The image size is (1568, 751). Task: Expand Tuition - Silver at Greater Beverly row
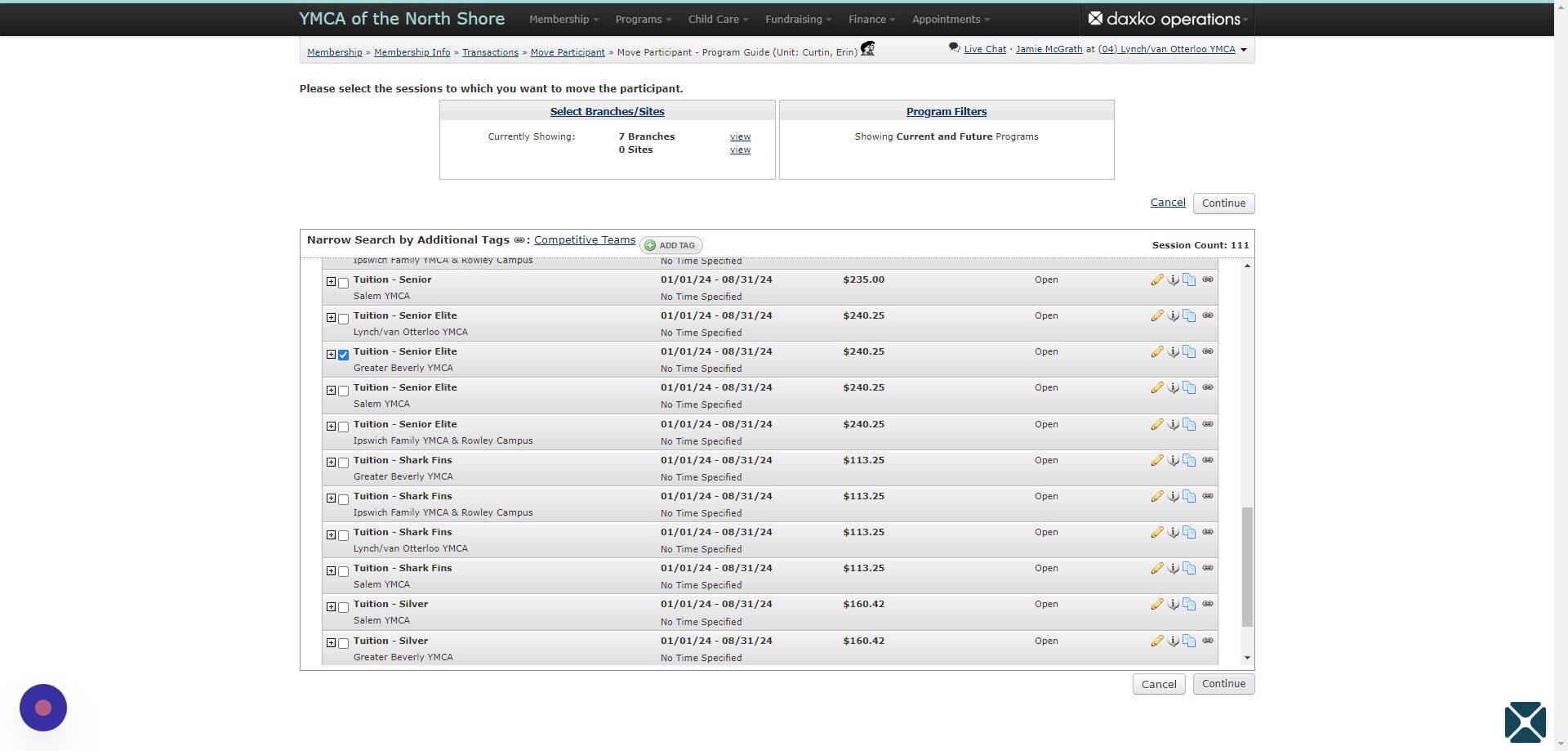point(331,643)
